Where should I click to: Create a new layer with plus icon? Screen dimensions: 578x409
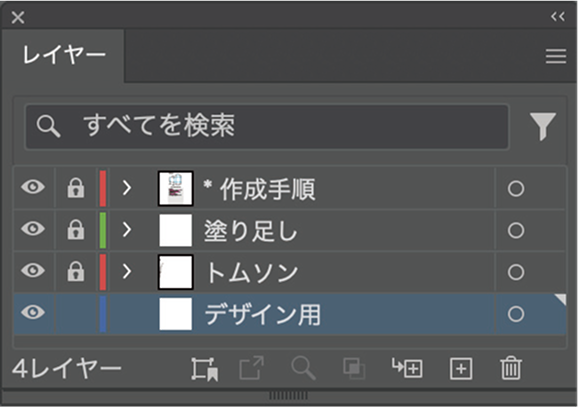coord(461,368)
